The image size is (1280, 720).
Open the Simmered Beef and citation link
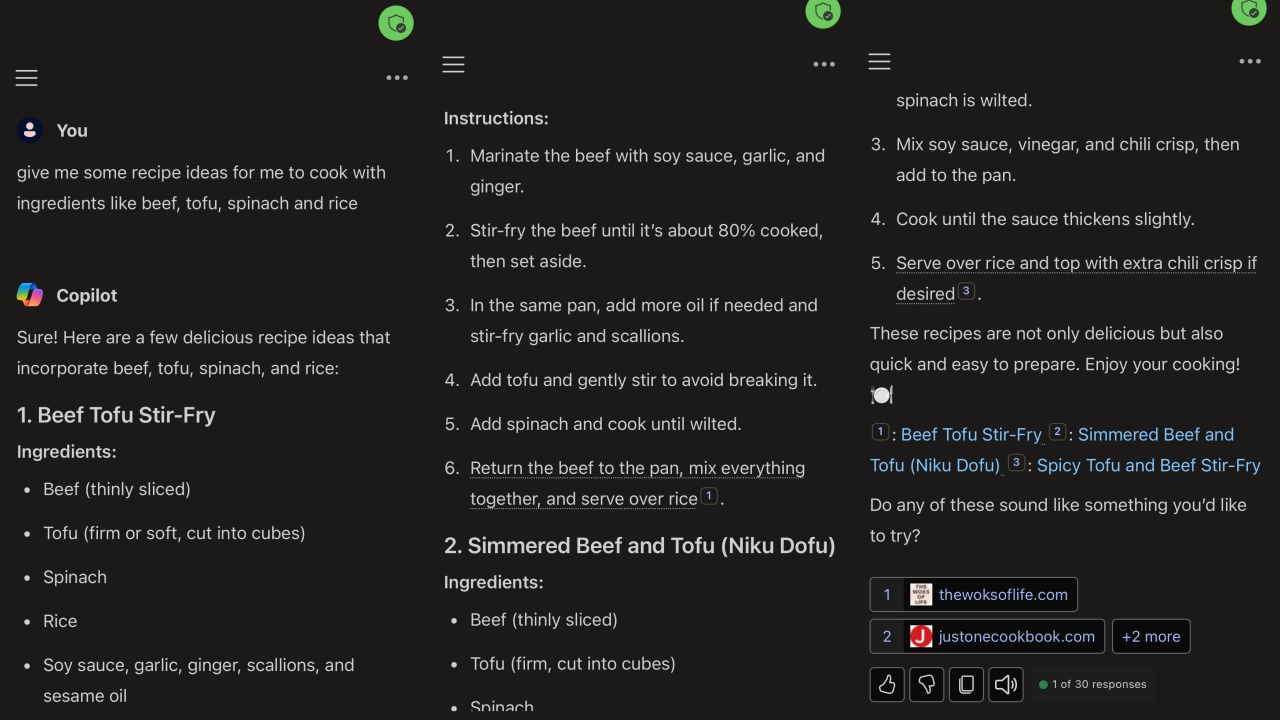point(1155,435)
